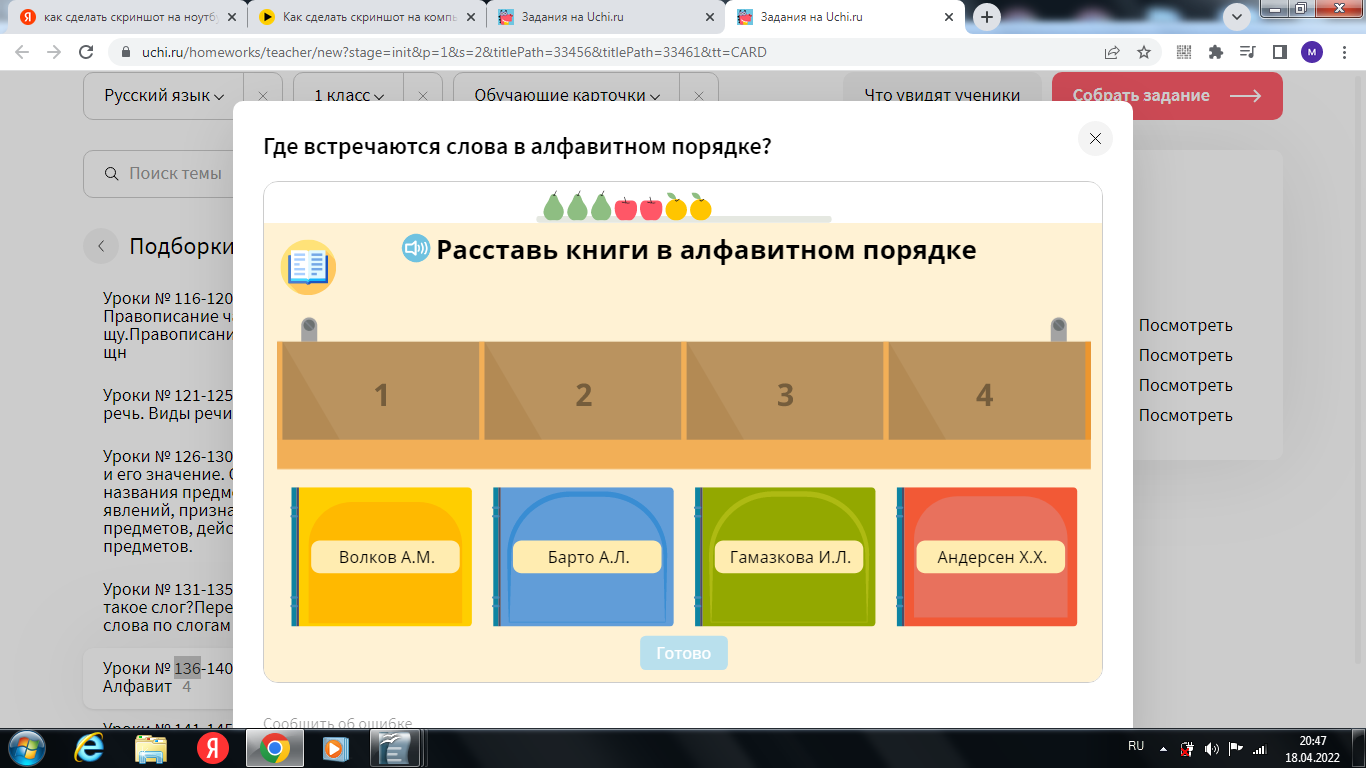Click the open book icon in the card

click(x=308, y=267)
